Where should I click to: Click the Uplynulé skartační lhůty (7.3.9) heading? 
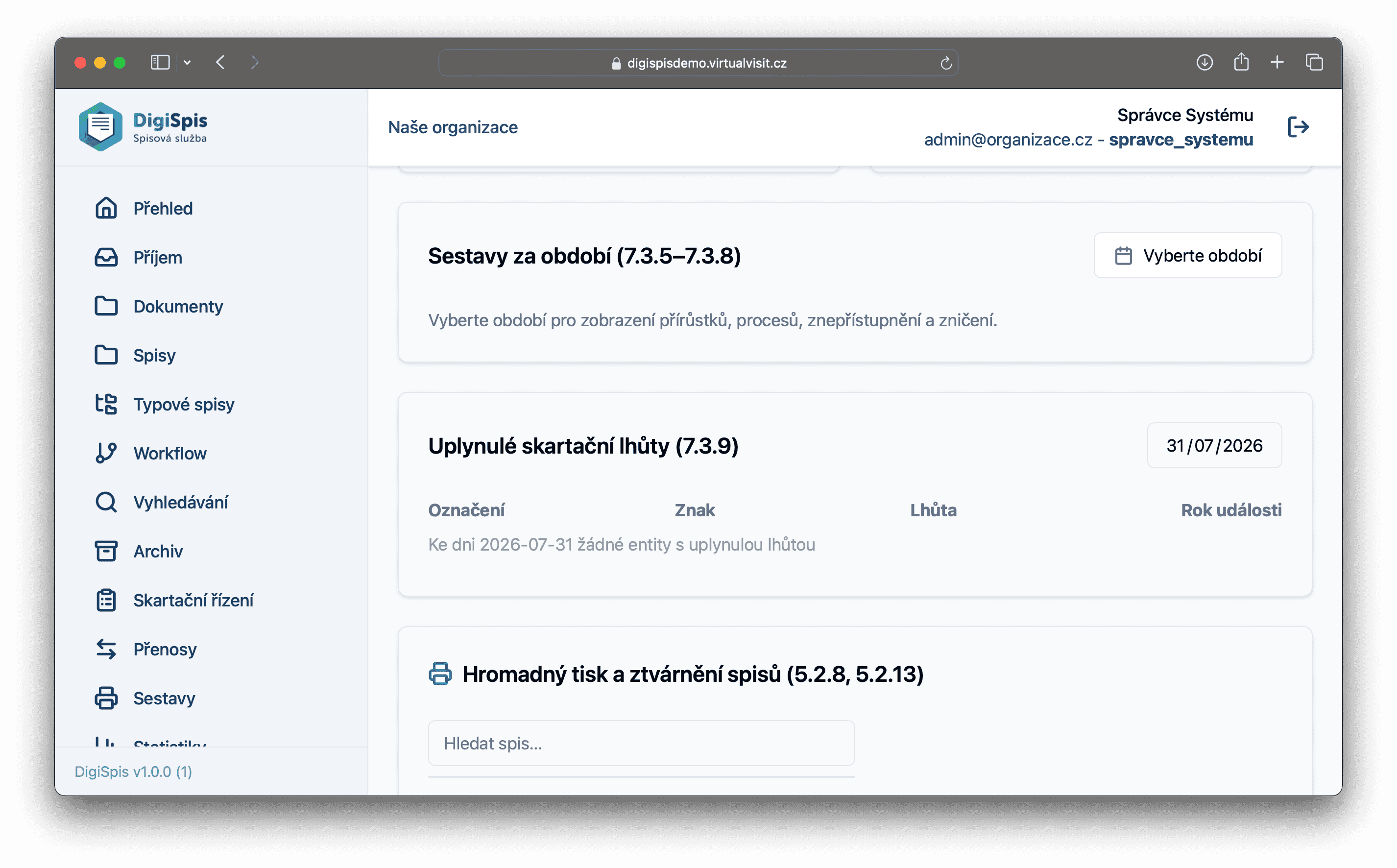click(x=583, y=446)
